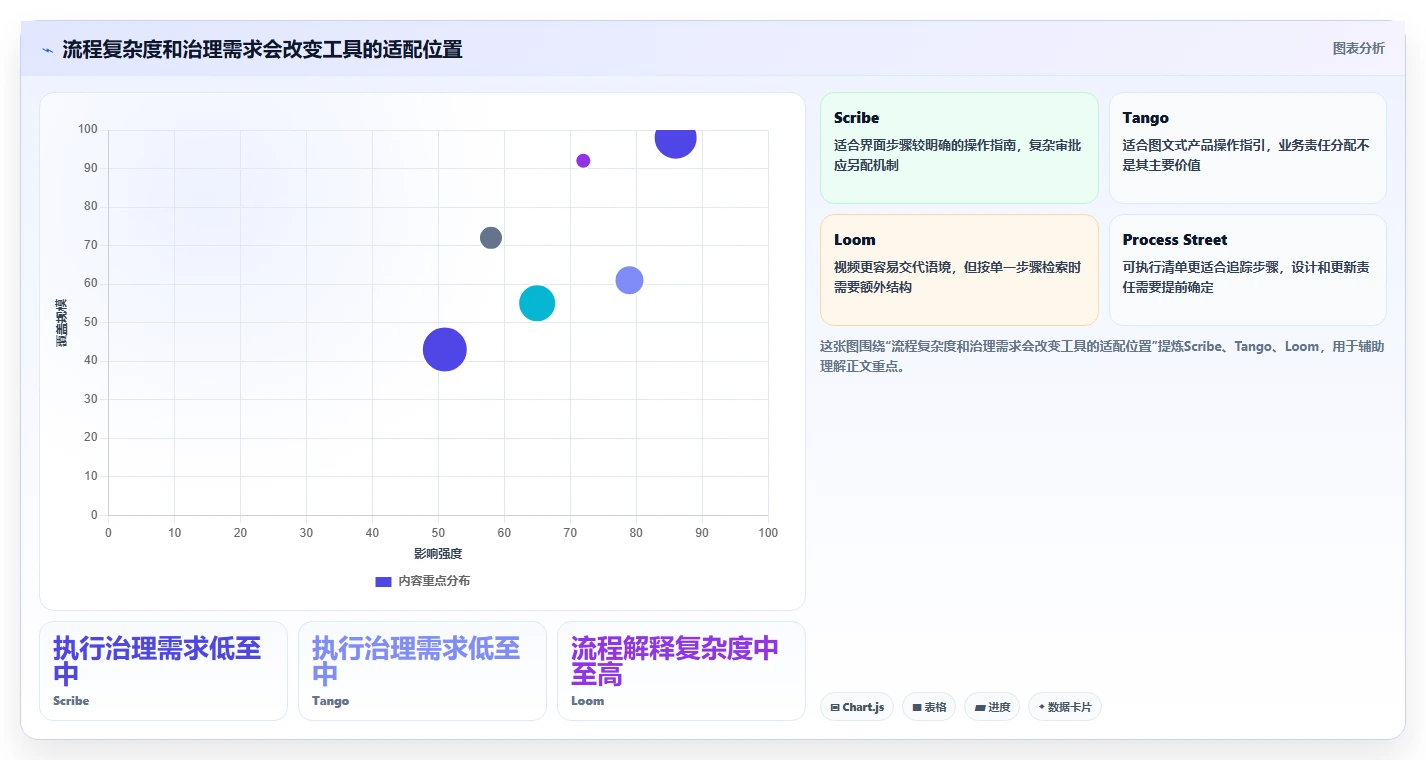Viewport: 1426px width, 760px height.
Task: Open the Scribe info card
Action: click(x=959, y=148)
